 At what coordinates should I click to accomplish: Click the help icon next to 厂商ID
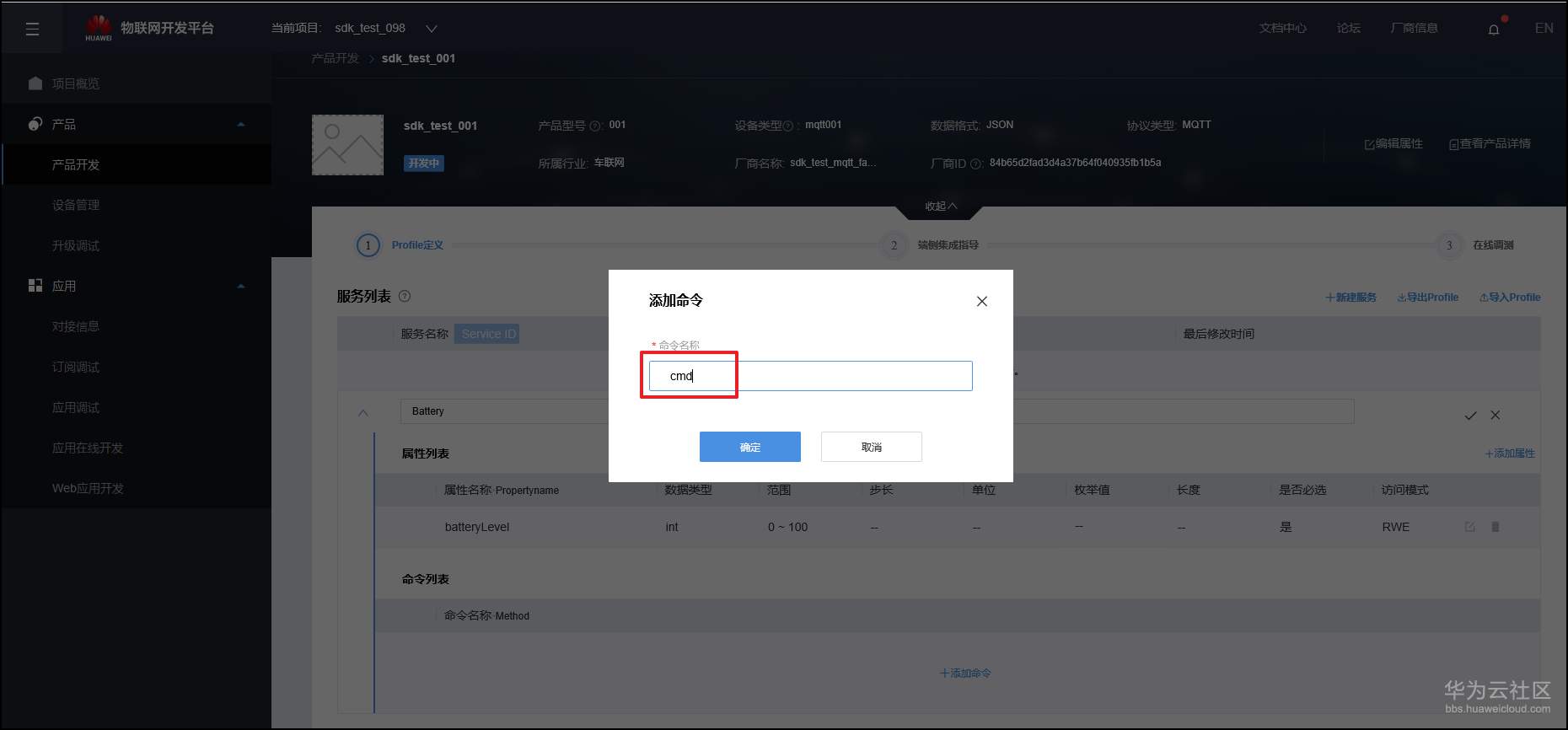976,164
